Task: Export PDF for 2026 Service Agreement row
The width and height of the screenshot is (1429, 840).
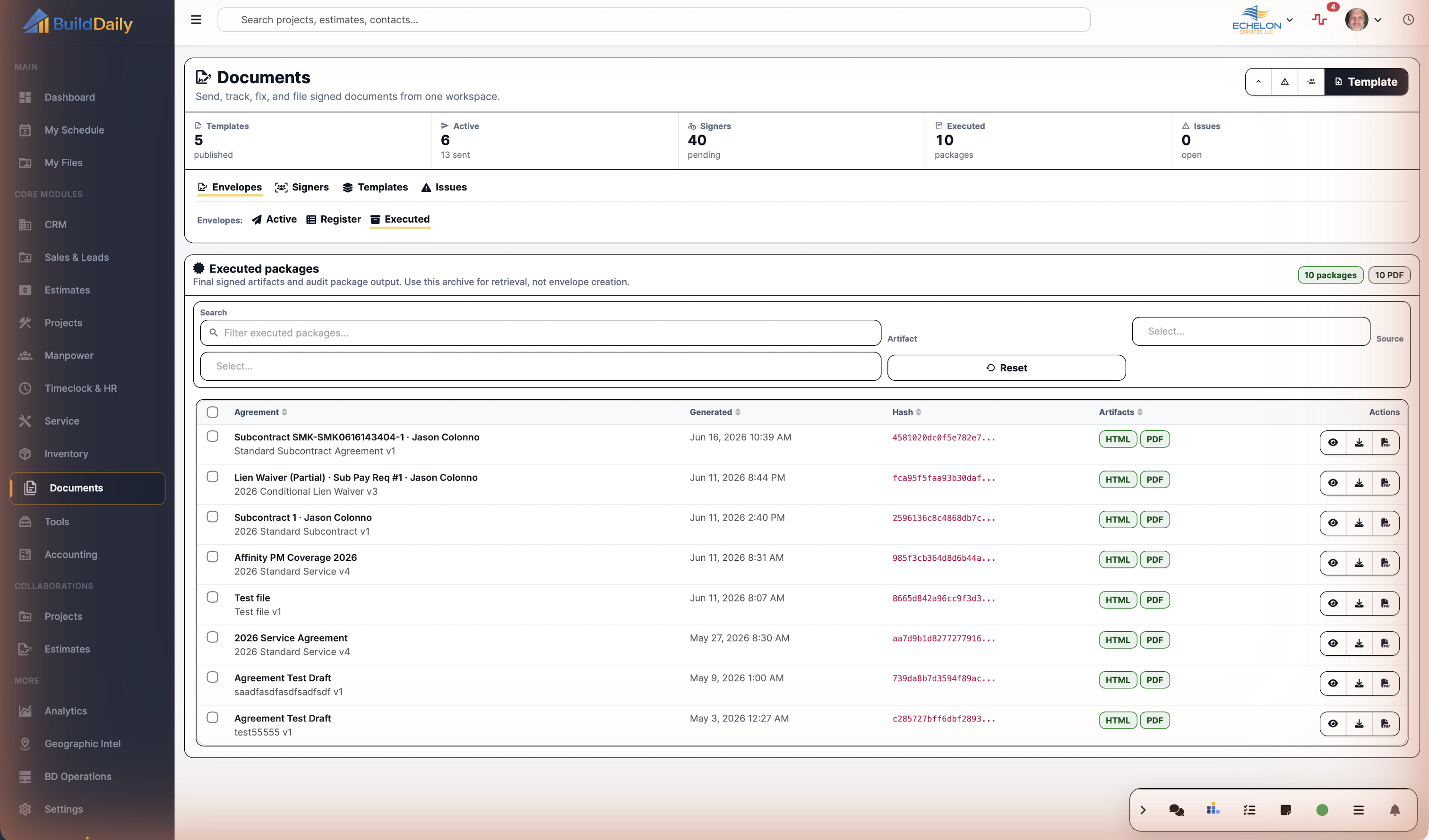Action: click(x=1386, y=643)
